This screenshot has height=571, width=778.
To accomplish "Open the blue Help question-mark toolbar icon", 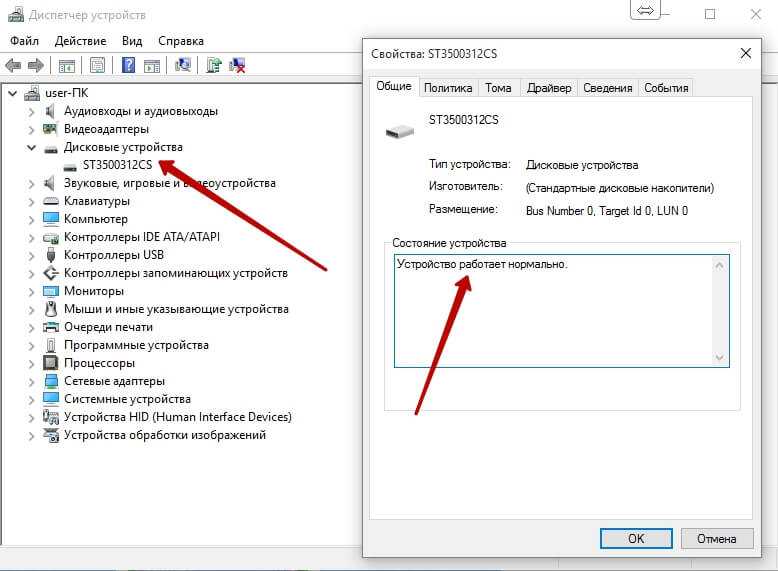I will tap(128, 65).
